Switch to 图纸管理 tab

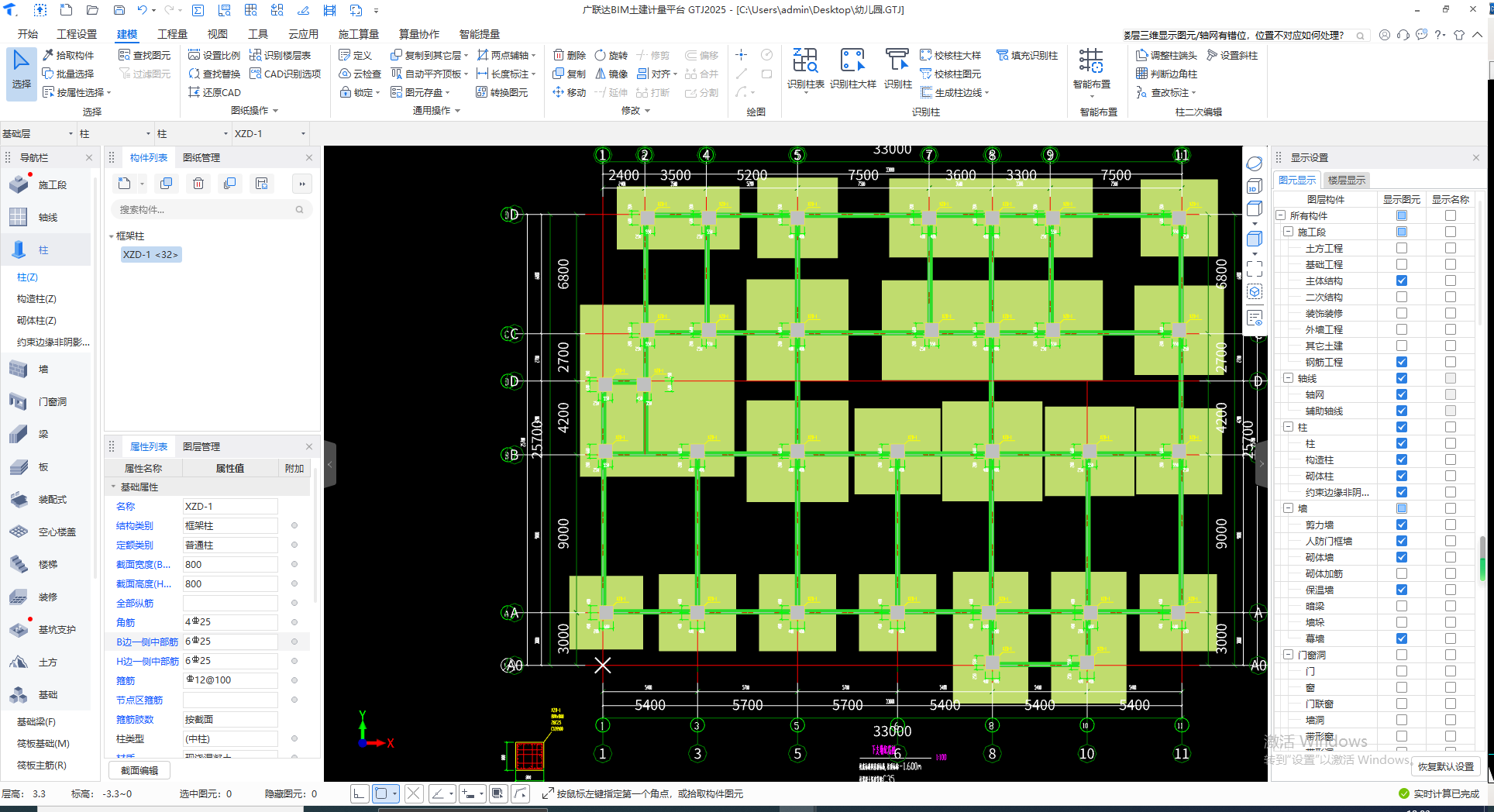coord(201,157)
